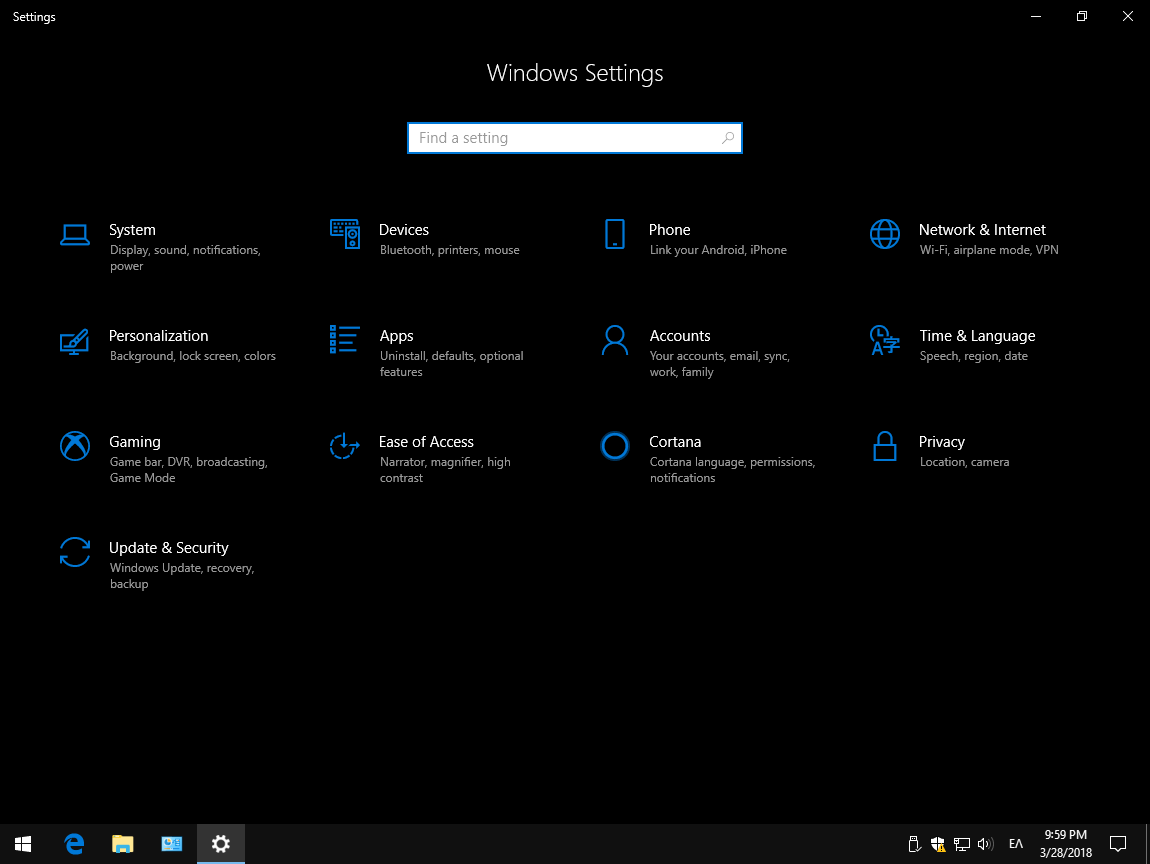Click 'Link your Android, iPhone' description
Image resolution: width=1150 pixels, height=864 pixels.
tap(718, 250)
